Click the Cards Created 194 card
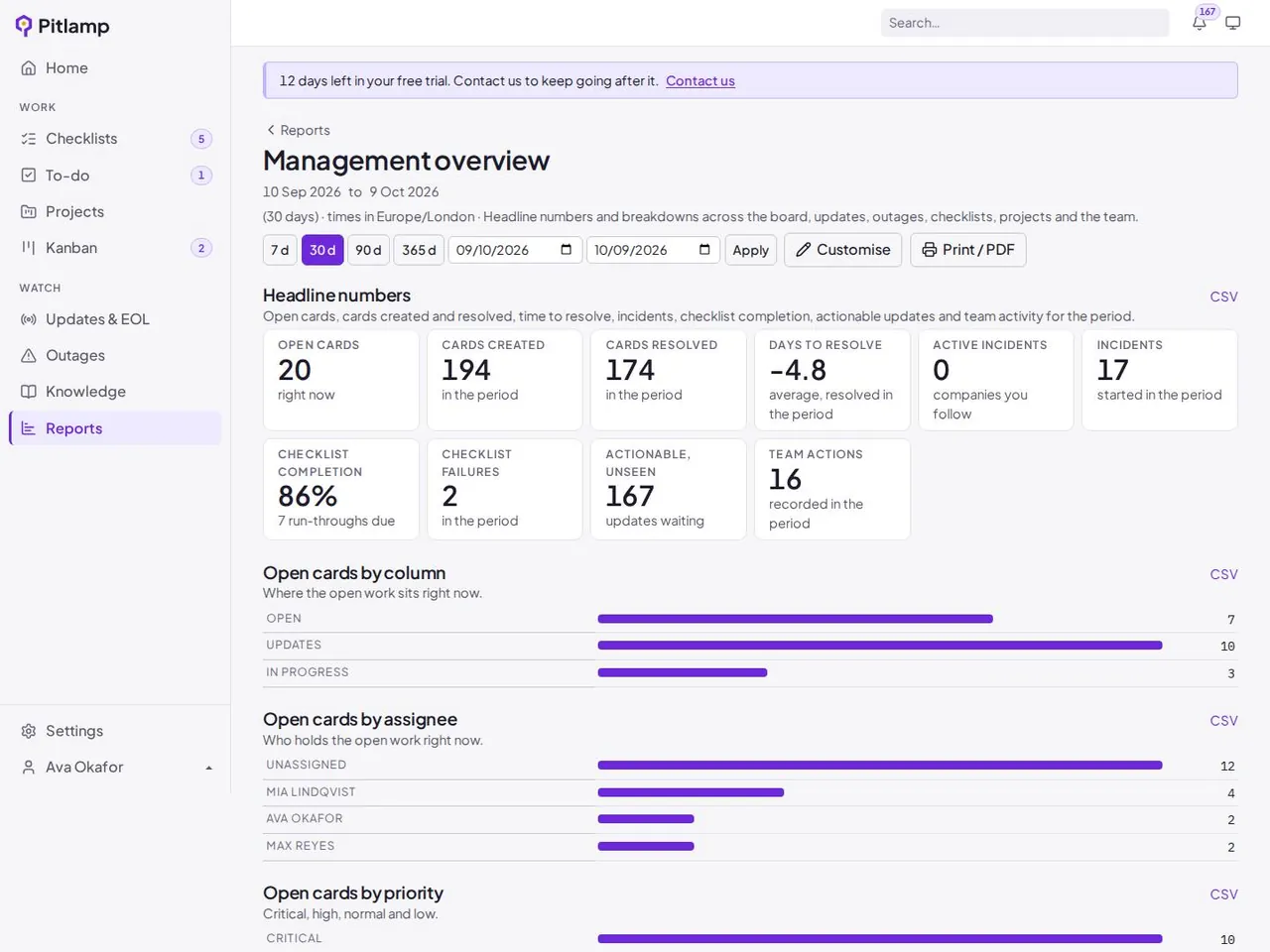The height and width of the screenshot is (952, 1270). 505,380
